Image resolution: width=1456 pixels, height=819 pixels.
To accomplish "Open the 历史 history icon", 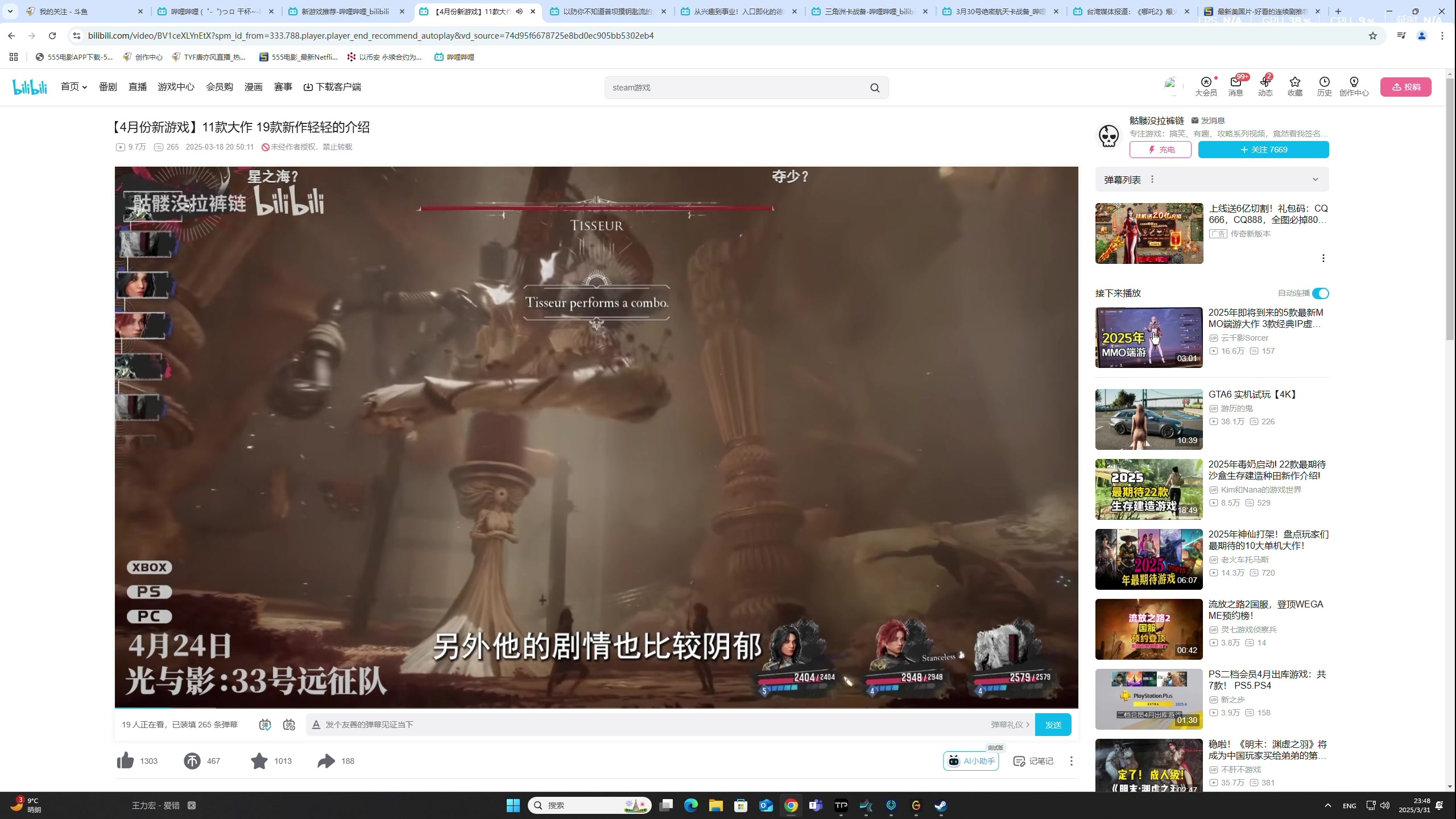I will click(1324, 86).
